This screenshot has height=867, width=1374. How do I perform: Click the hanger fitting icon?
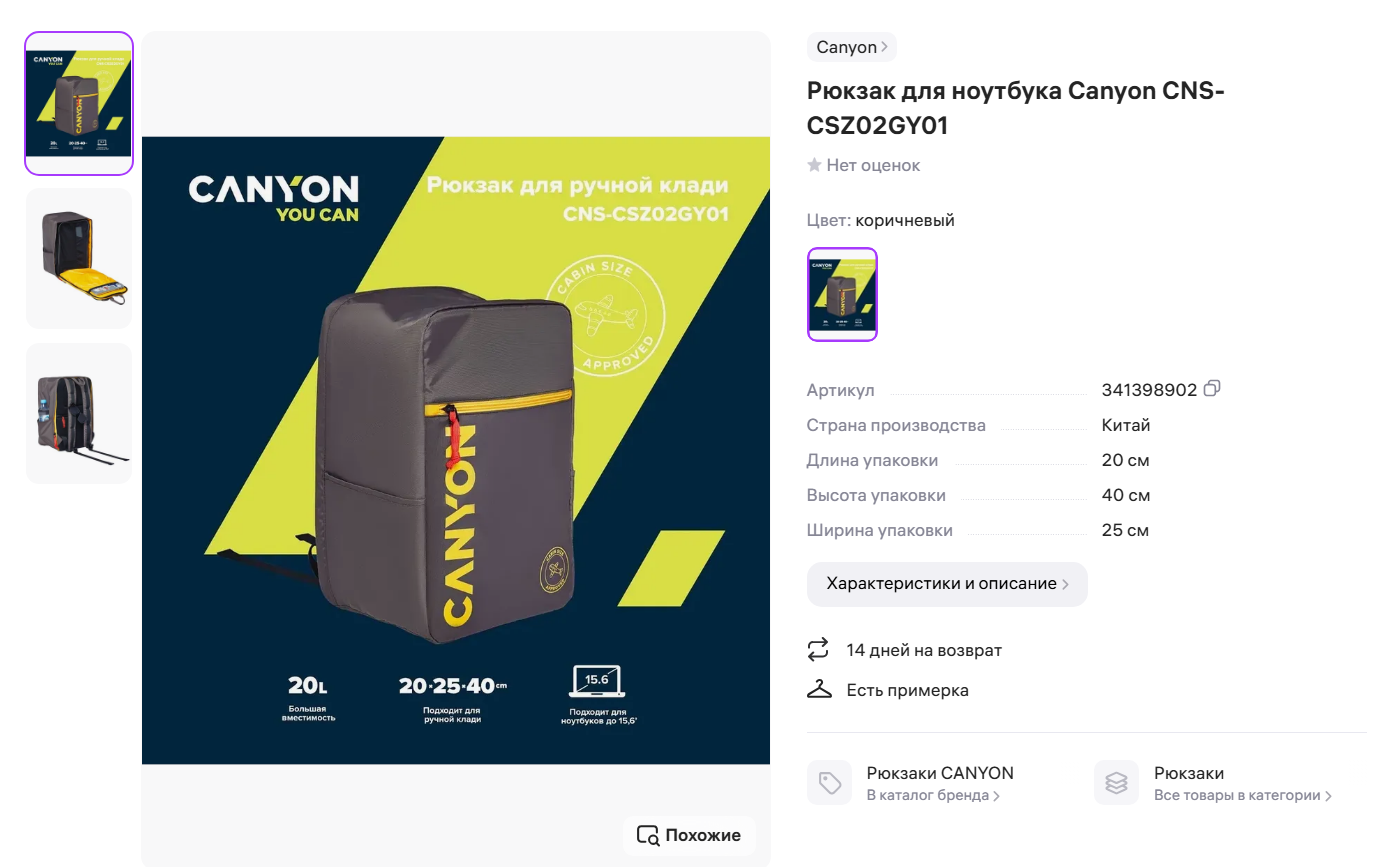click(x=819, y=689)
